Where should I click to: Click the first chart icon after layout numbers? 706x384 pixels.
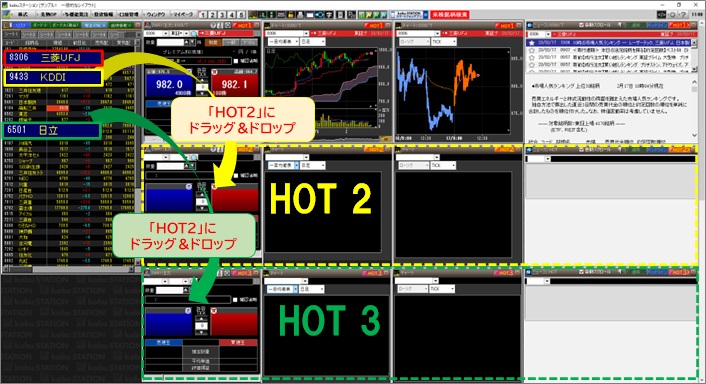point(253,15)
